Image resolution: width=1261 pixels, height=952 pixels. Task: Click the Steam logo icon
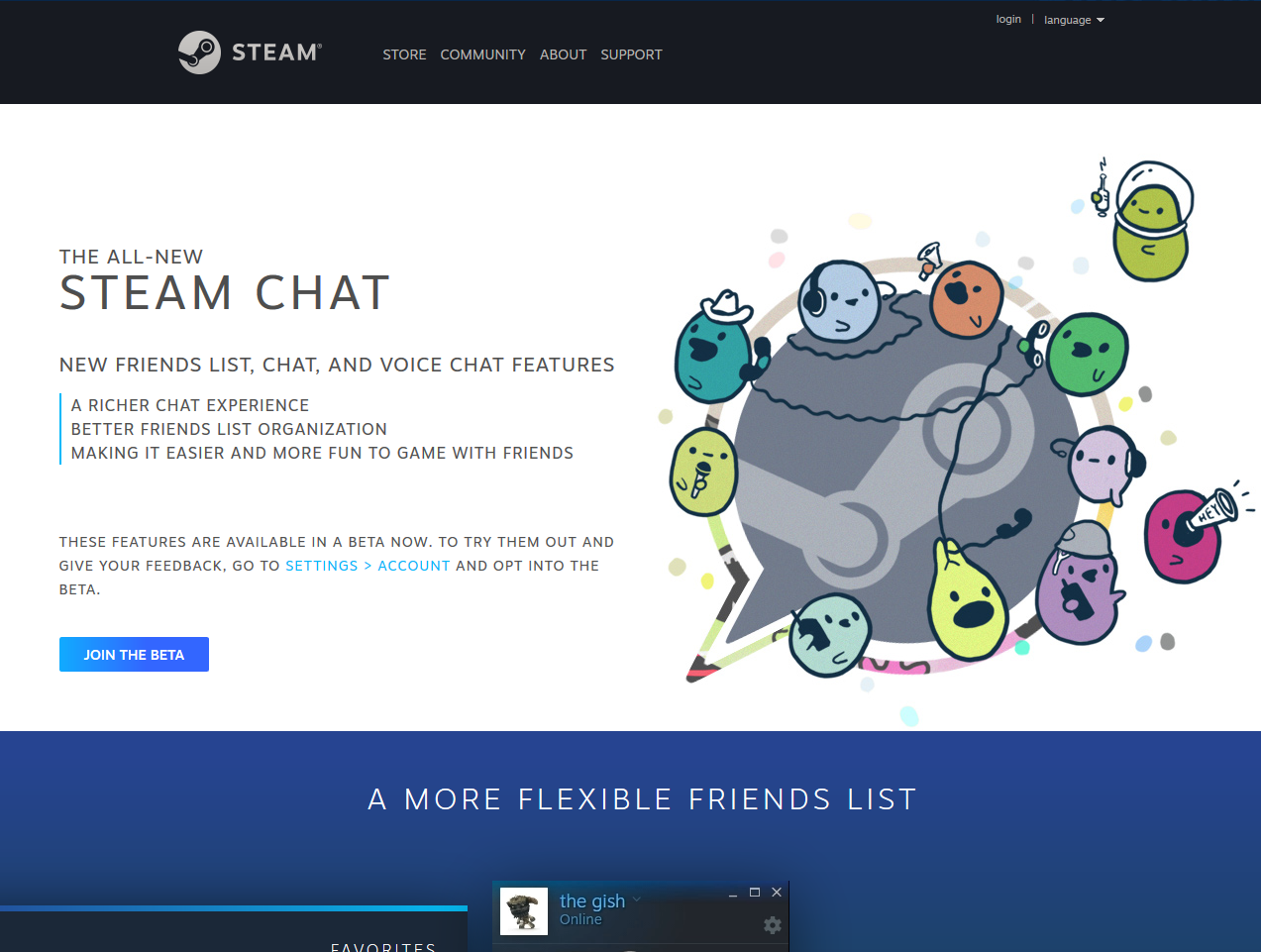click(x=199, y=53)
